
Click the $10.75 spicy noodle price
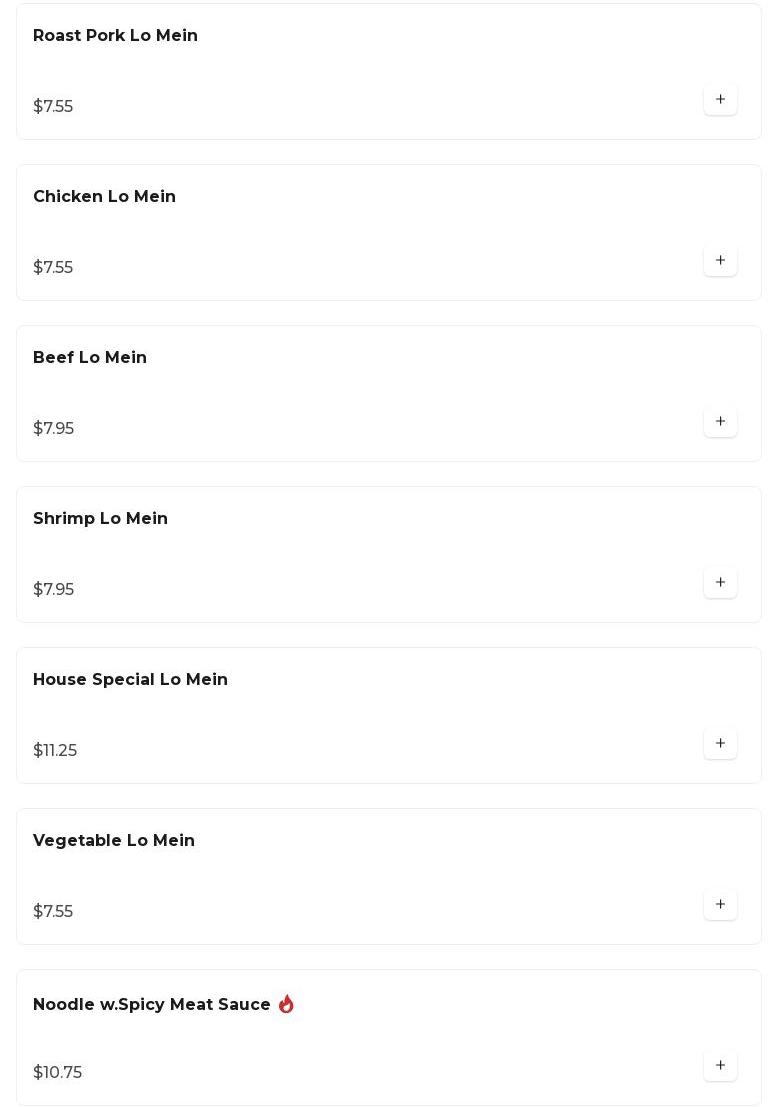point(57,1072)
